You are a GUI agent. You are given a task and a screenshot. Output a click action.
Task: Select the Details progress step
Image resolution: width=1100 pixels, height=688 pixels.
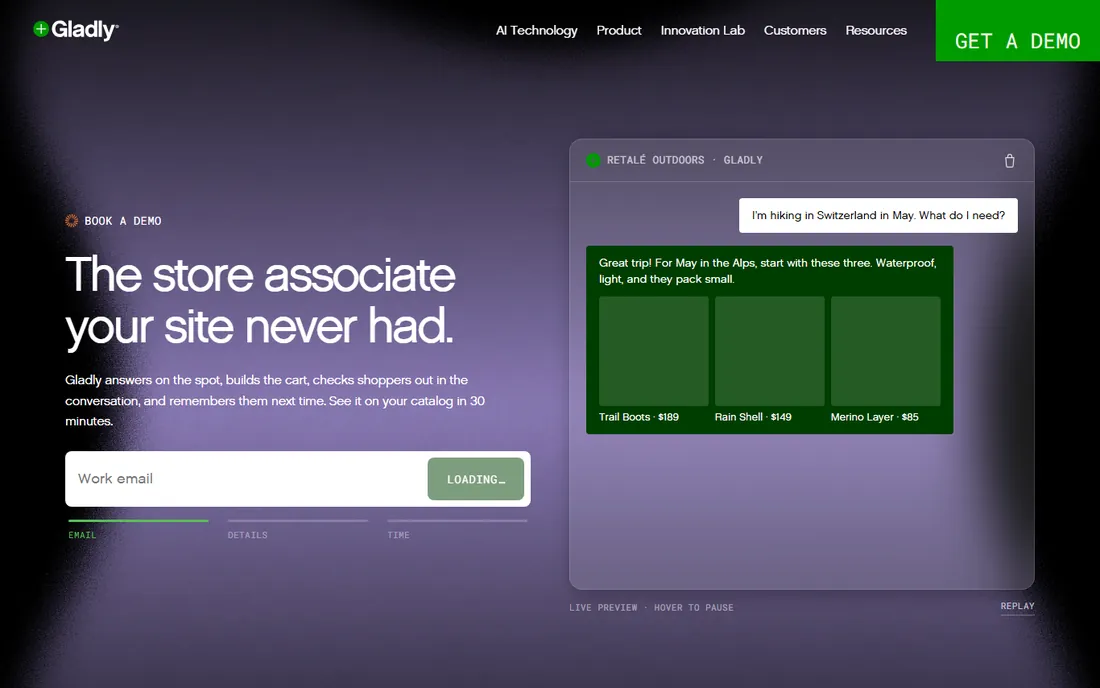pyautogui.click(x=297, y=529)
